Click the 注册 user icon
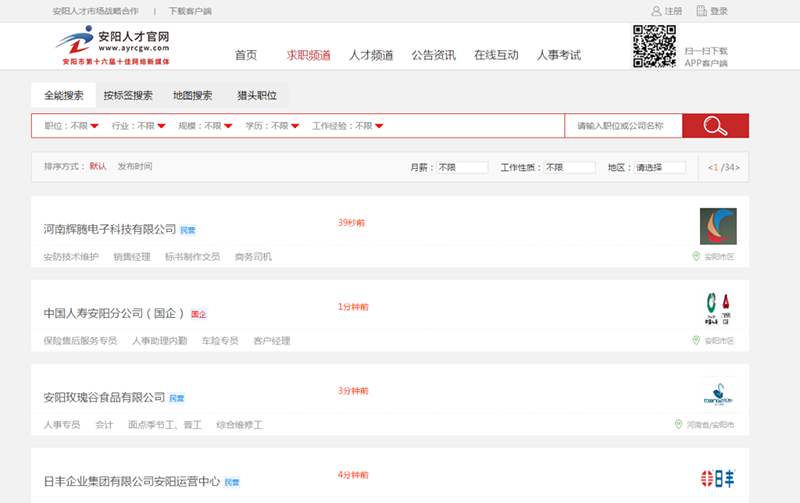 tap(656, 11)
